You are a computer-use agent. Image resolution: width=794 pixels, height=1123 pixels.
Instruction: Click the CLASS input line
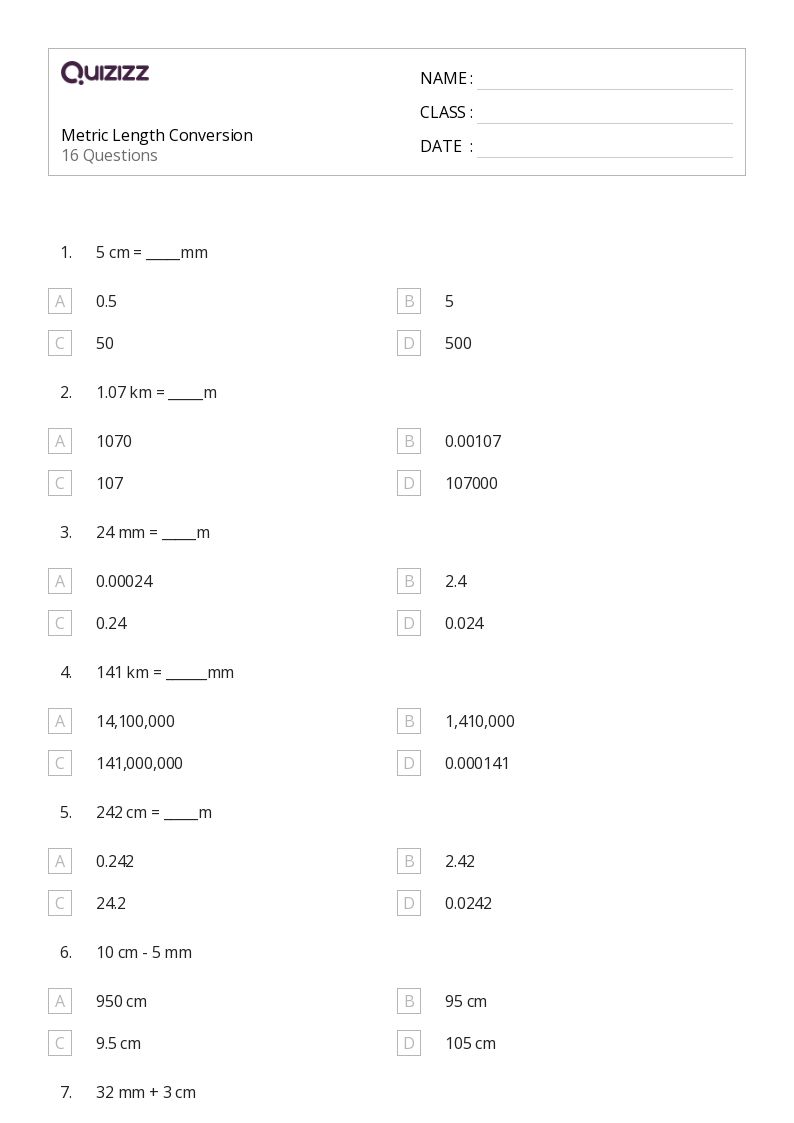[x=604, y=114]
